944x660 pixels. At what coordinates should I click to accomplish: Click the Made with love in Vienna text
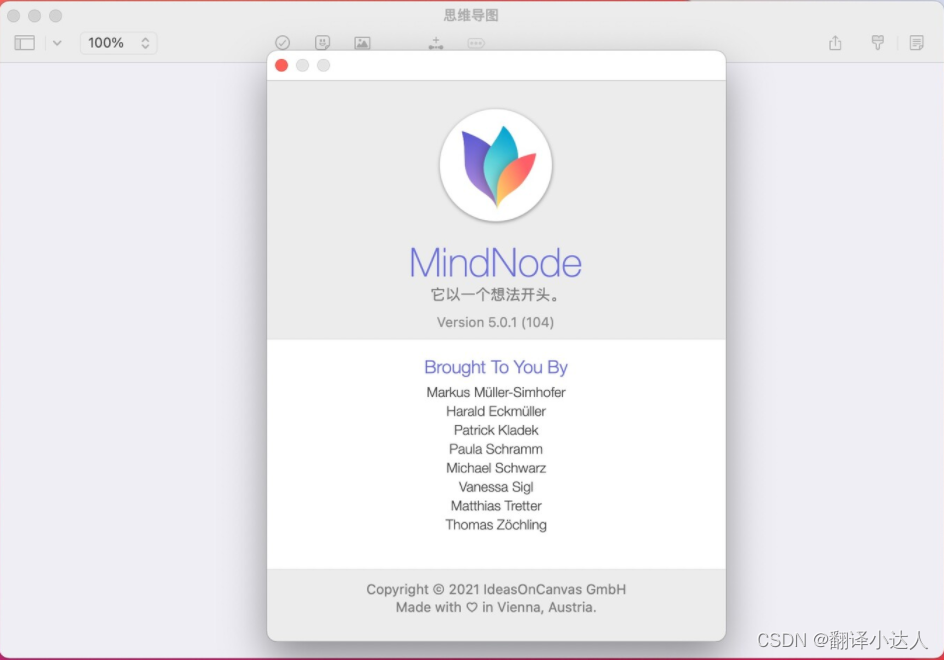(496, 607)
